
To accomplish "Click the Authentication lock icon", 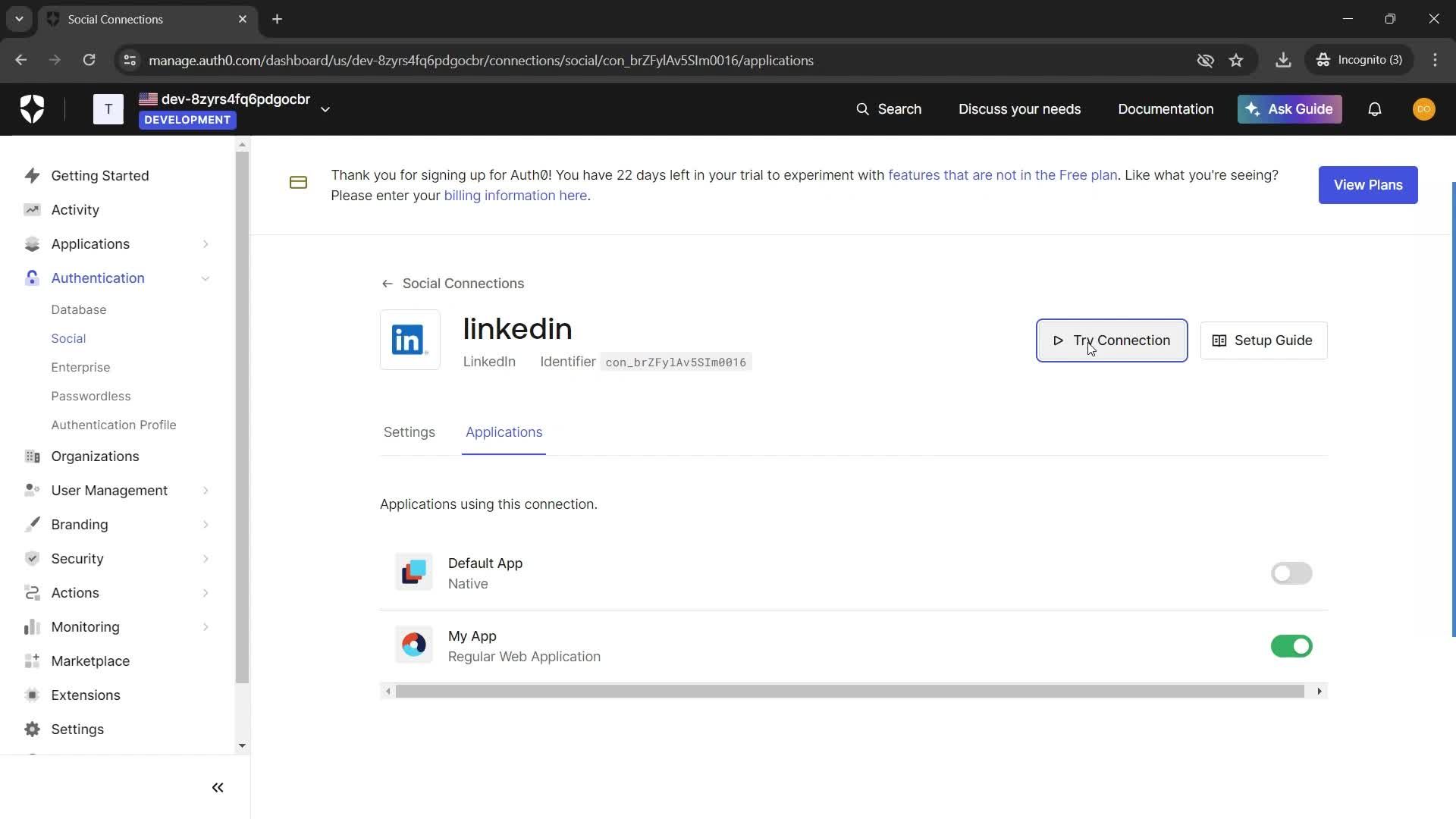I will pyautogui.click(x=32, y=278).
